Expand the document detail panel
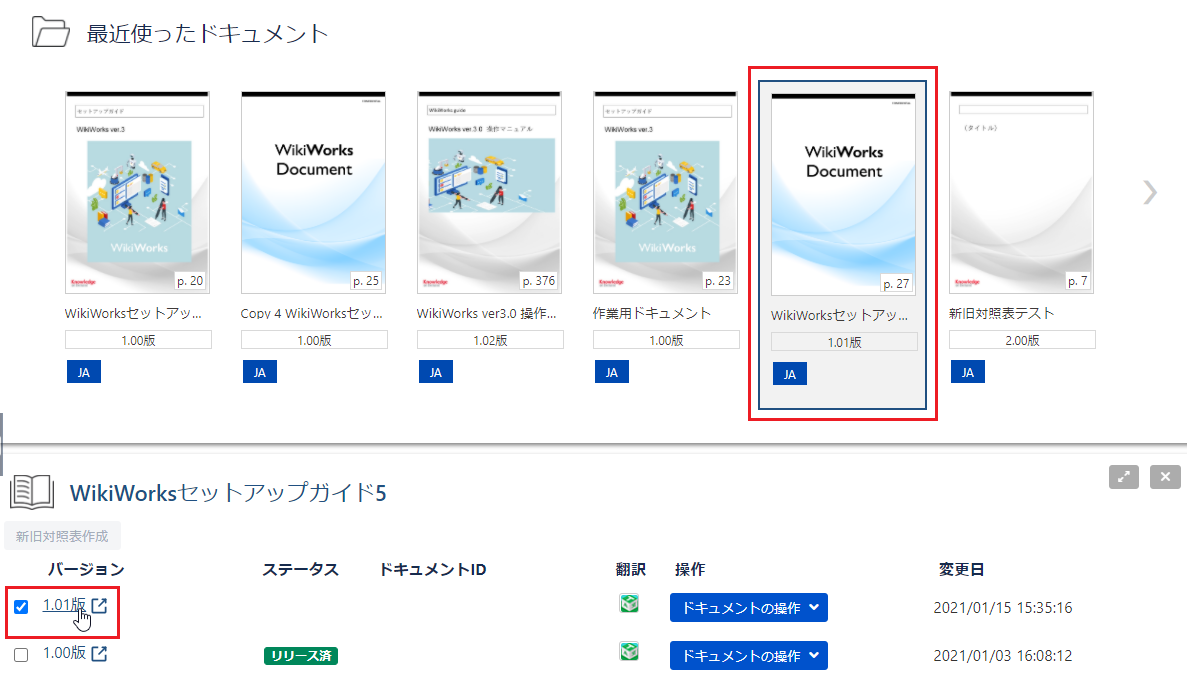Image resolution: width=1187 pixels, height=700 pixels. coord(1124,477)
